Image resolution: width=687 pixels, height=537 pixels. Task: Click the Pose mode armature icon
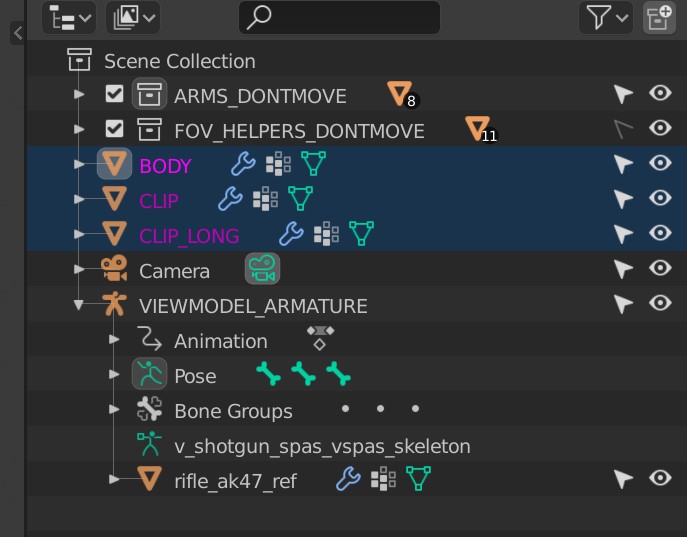click(149, 375)
